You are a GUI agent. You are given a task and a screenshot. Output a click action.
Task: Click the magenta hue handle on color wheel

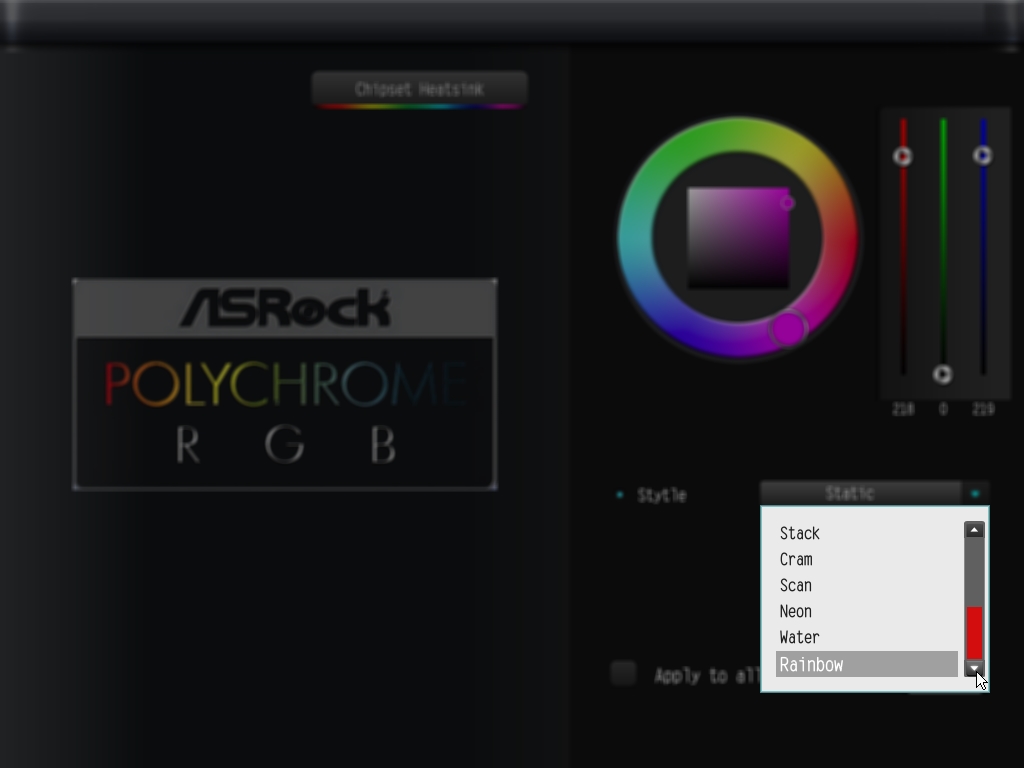click(x=788, y=328)
